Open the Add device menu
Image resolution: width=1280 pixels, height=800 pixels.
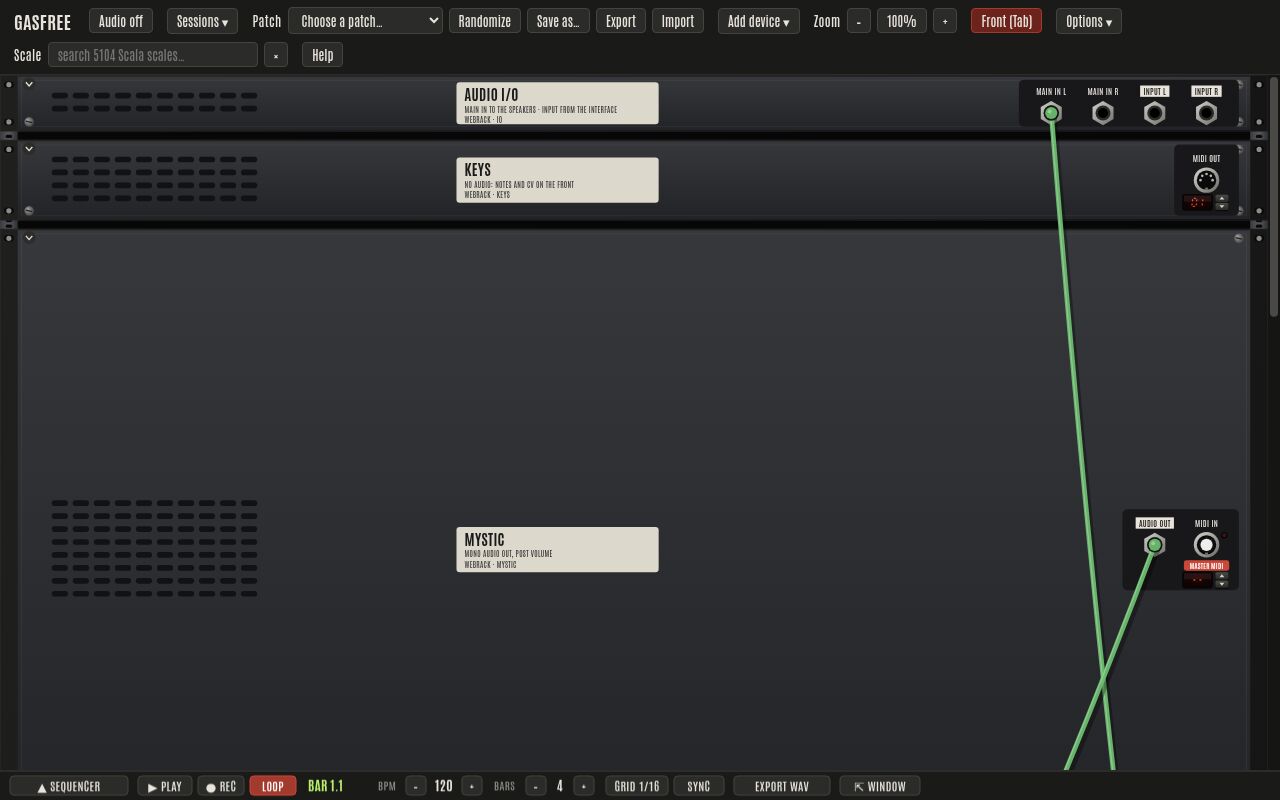758,21
